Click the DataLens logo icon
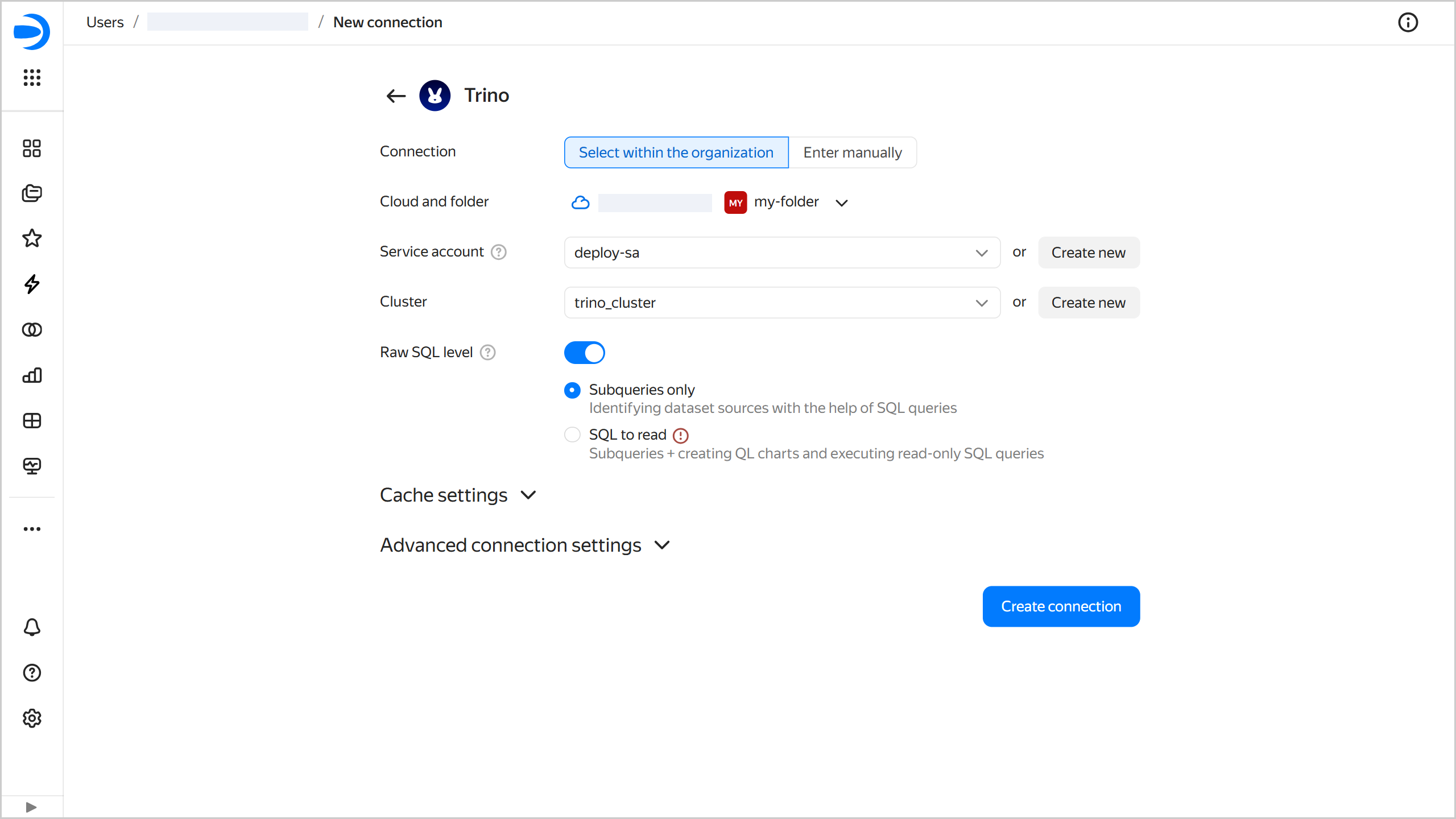Image resolution: width=1456 pixels, height=819 pixels. click(x=32, y=32)
